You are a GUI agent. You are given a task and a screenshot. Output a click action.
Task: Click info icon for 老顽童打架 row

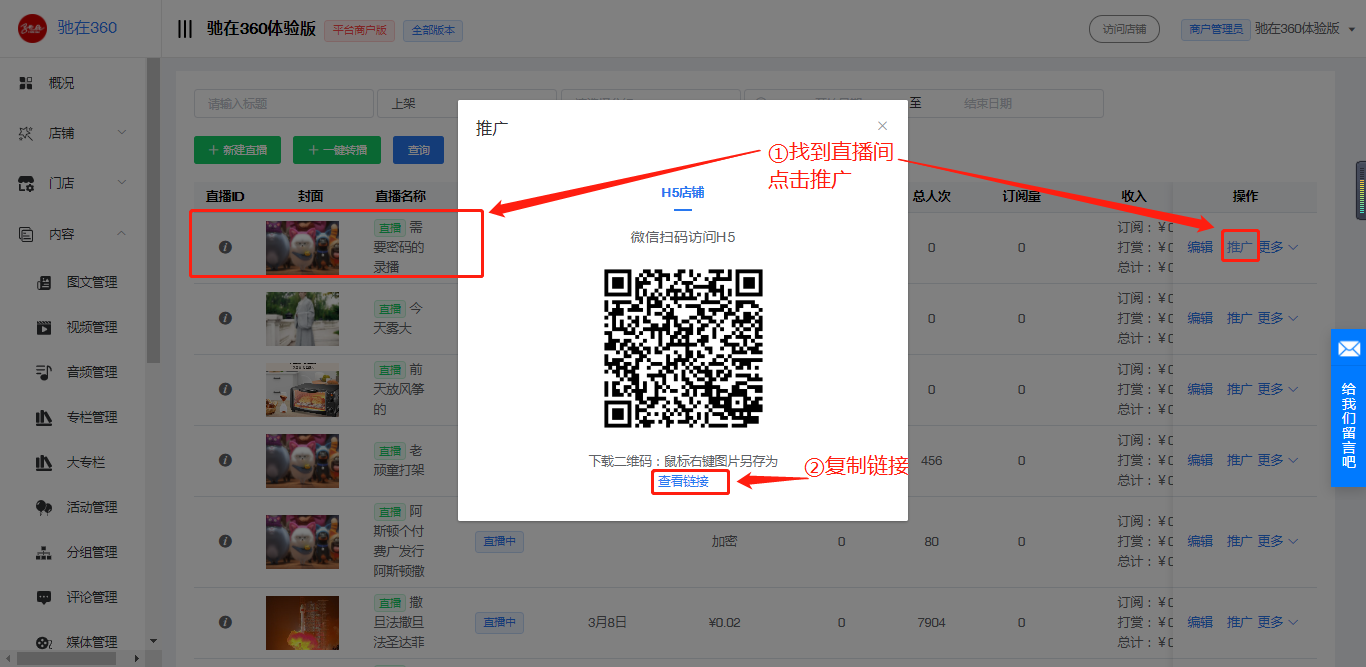(225, 460)
